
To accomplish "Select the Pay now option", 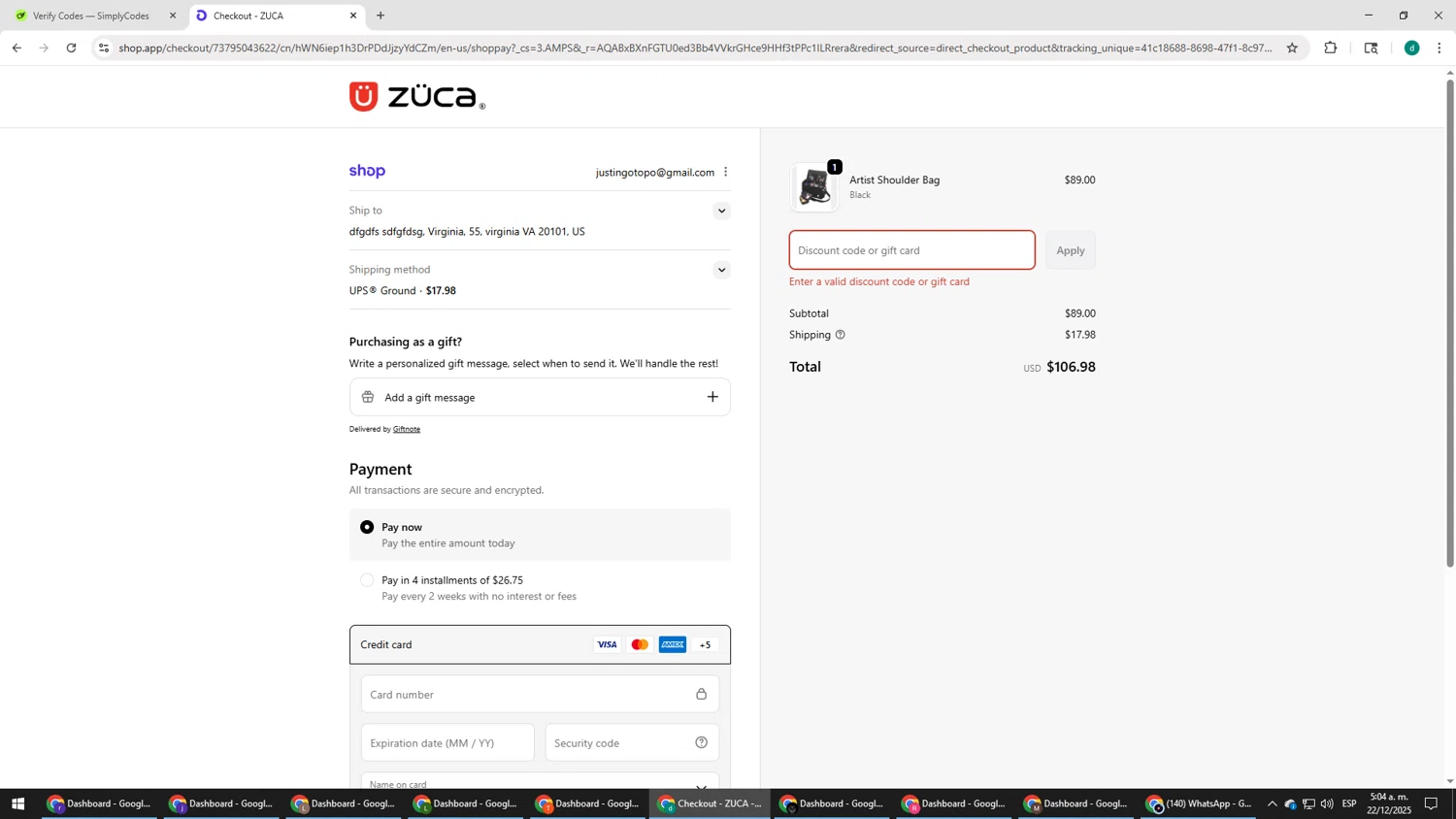I will 367,527.
